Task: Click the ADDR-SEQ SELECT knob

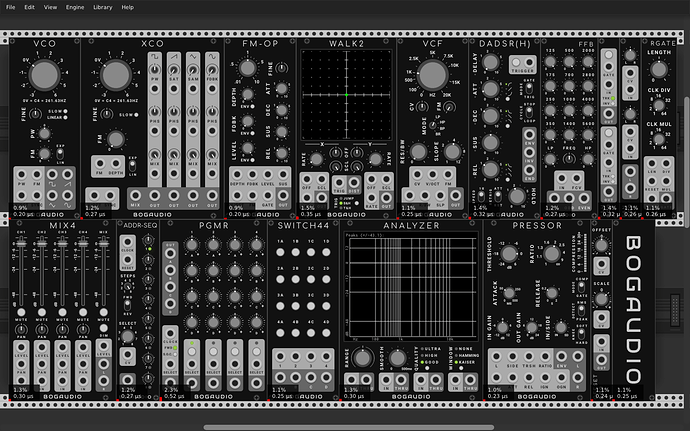Action: pos(128,336)
